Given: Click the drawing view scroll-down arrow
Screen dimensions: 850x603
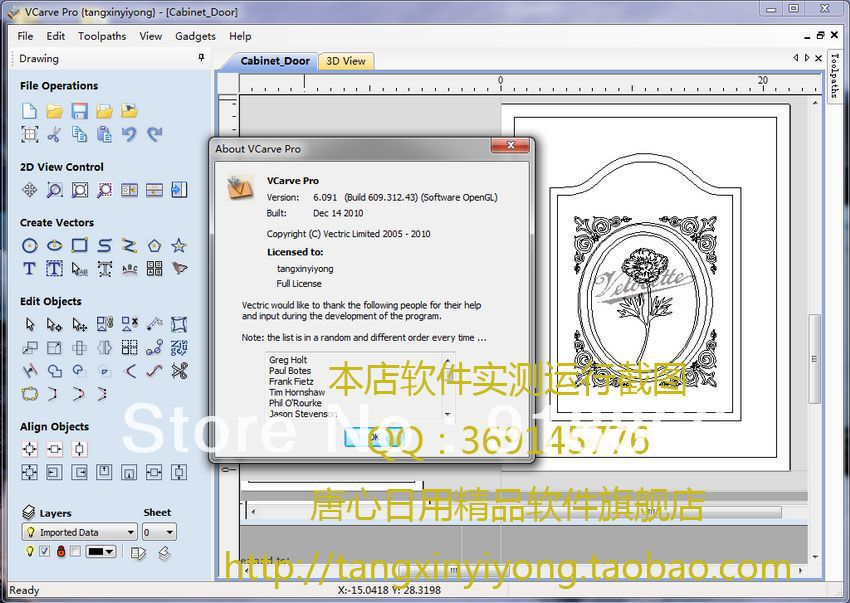Looking at the screenshot, I should (x=815, y=557).
